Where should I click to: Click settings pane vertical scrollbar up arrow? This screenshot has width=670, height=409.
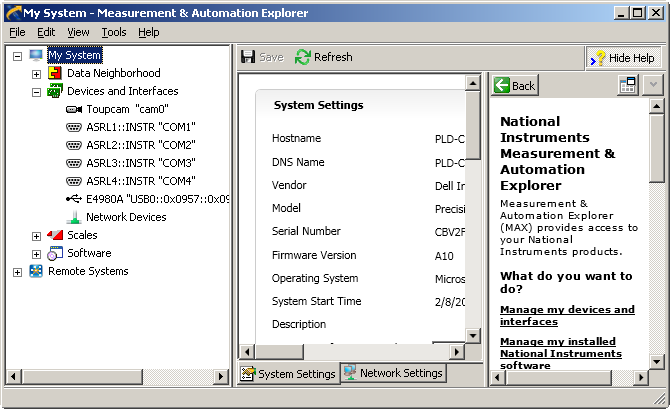tap(473, 83)
